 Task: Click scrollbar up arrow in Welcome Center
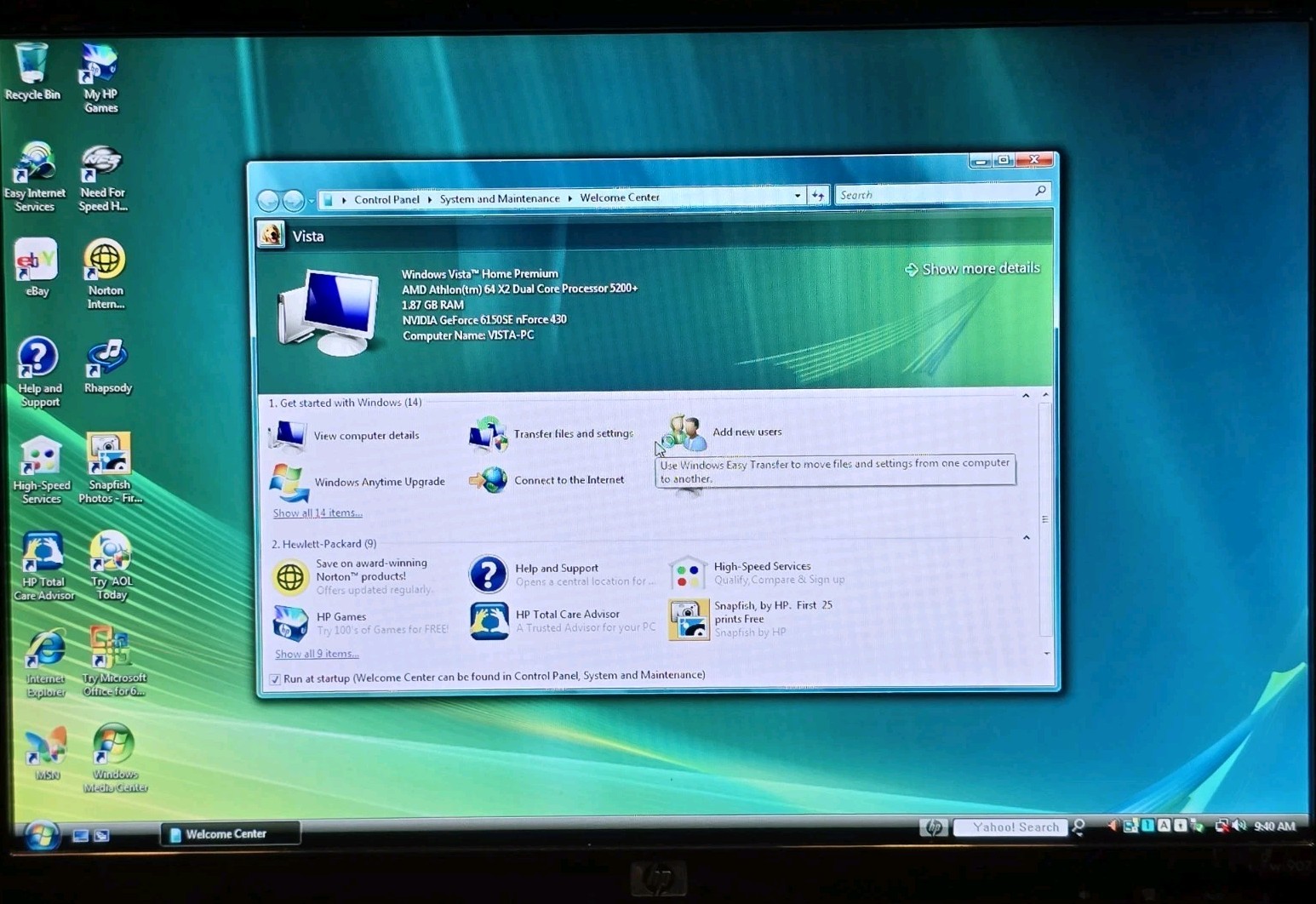tap(1045, 396)
